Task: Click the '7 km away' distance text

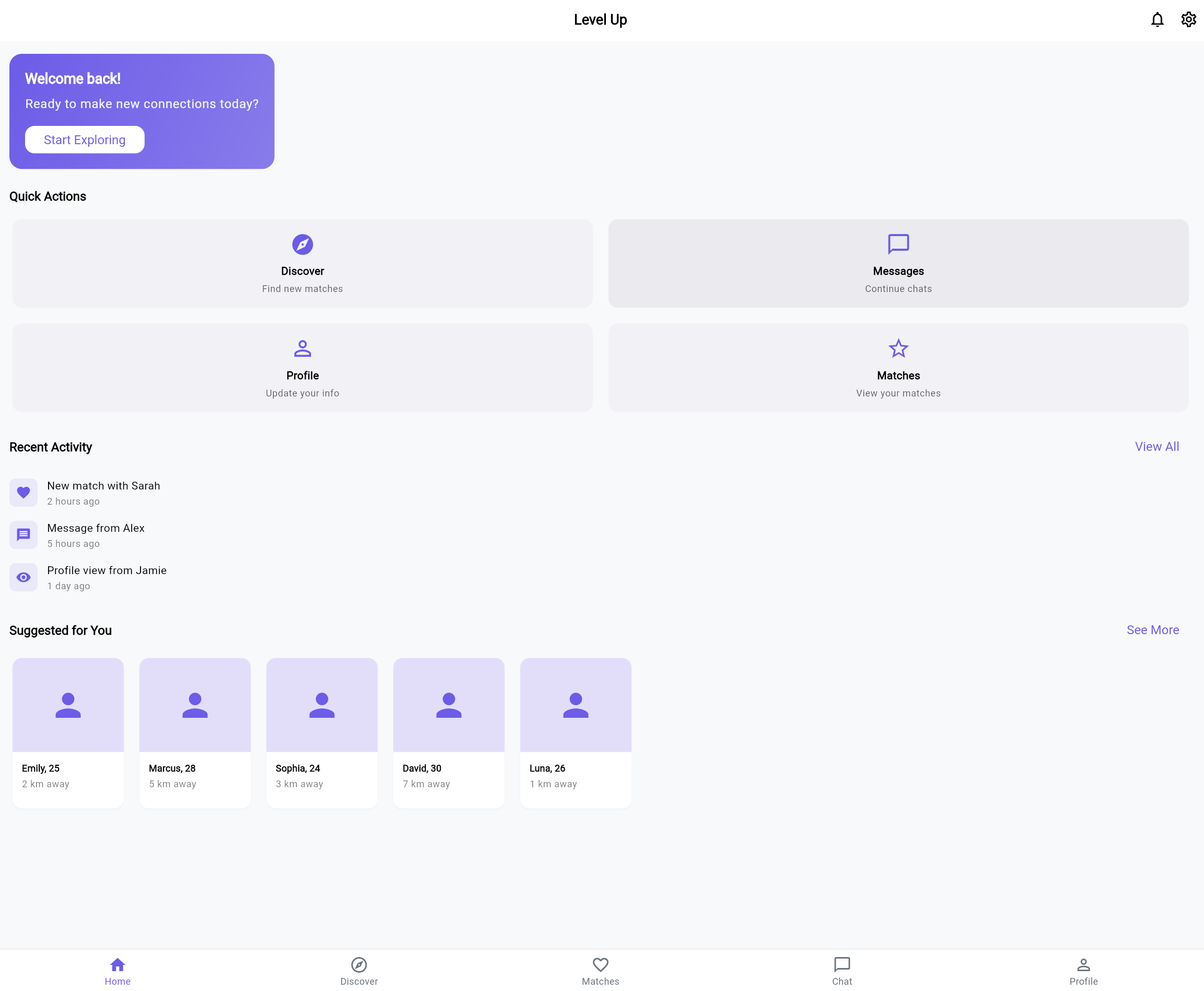Action: (x=426, y=784)
